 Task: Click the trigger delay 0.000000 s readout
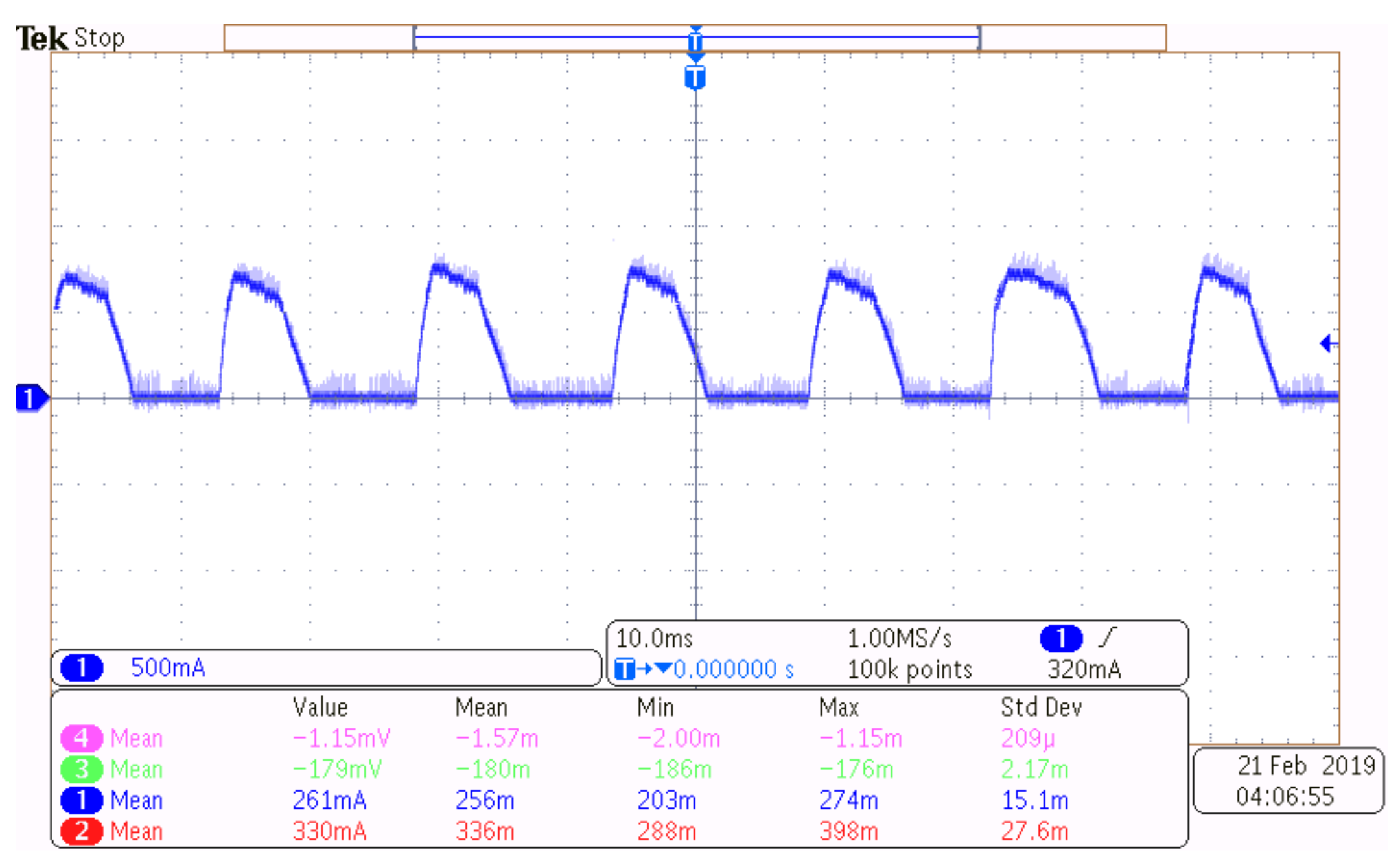click(x=733, y=669)
